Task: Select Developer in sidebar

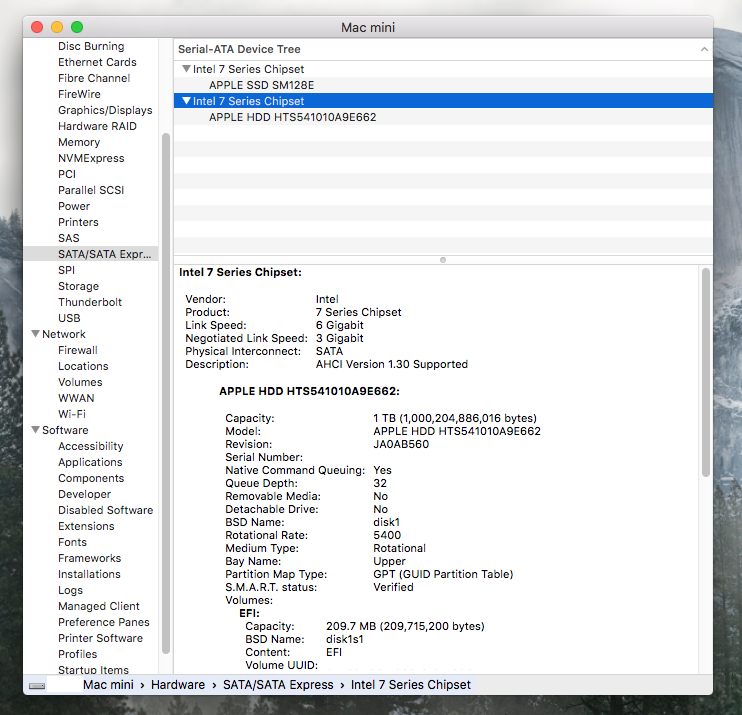Action: point(84,494)
